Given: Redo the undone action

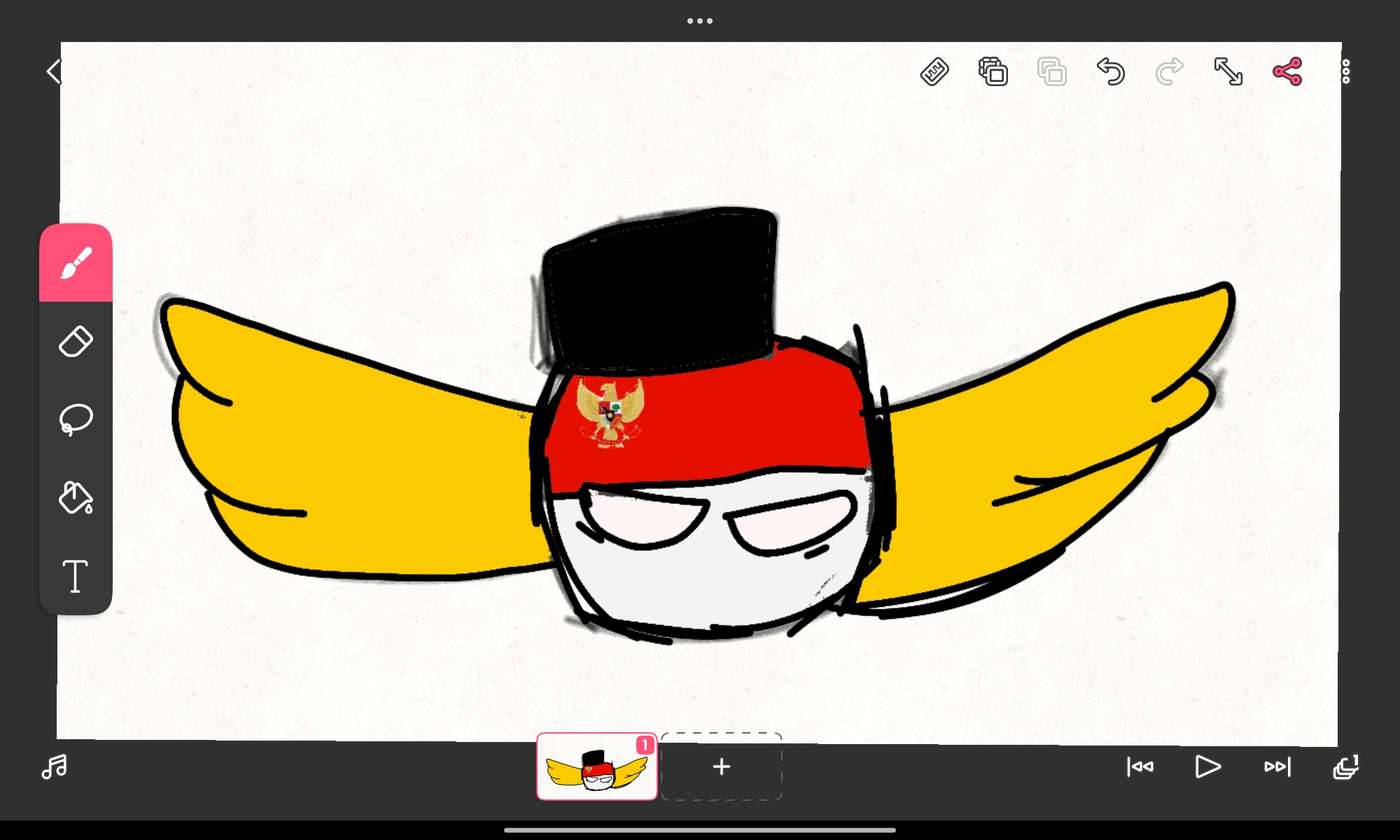Looking at the screenshot, I should (1170, 71).
